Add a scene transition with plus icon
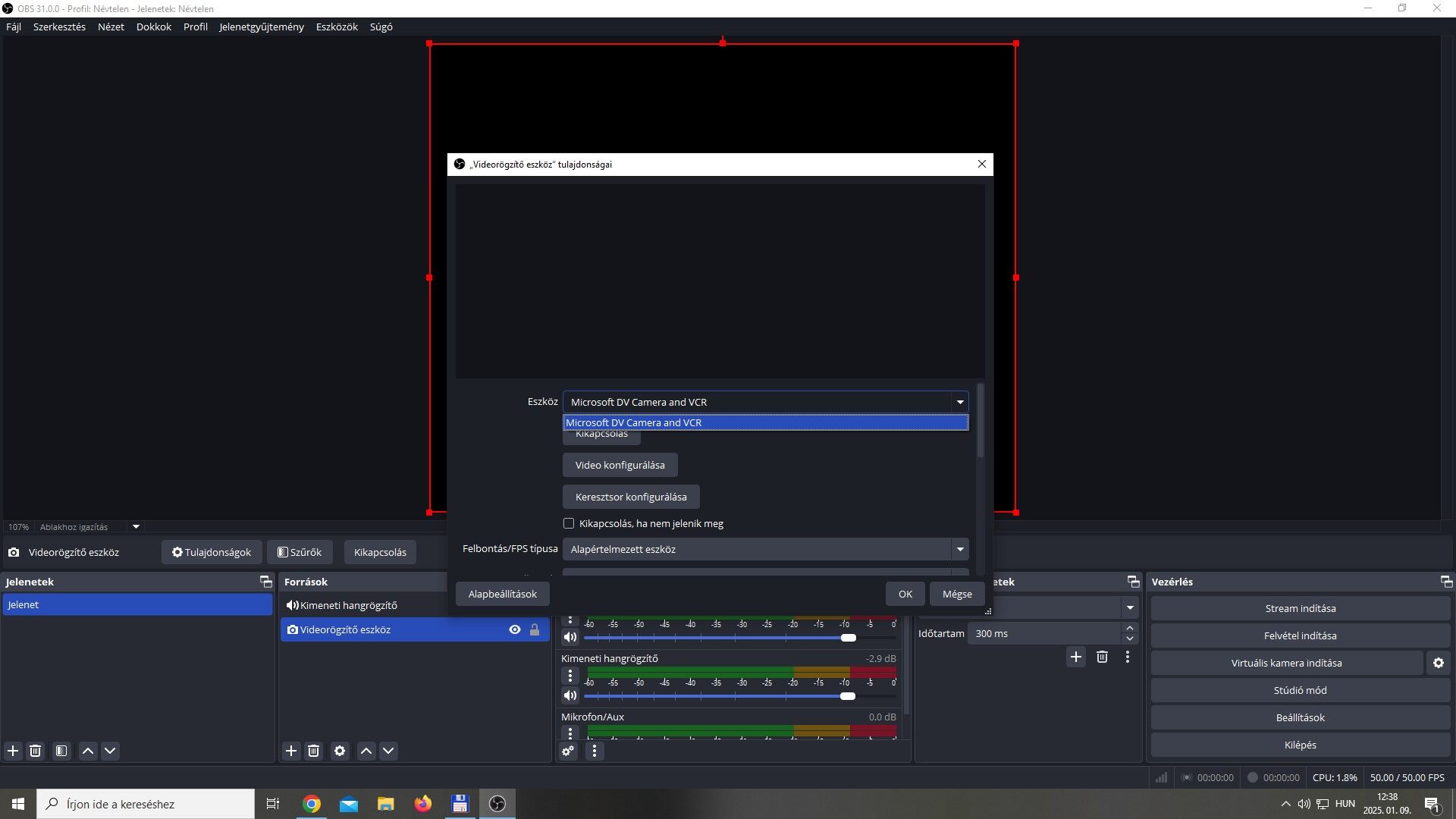The image size is (1456, 819). coord(1075,657)
